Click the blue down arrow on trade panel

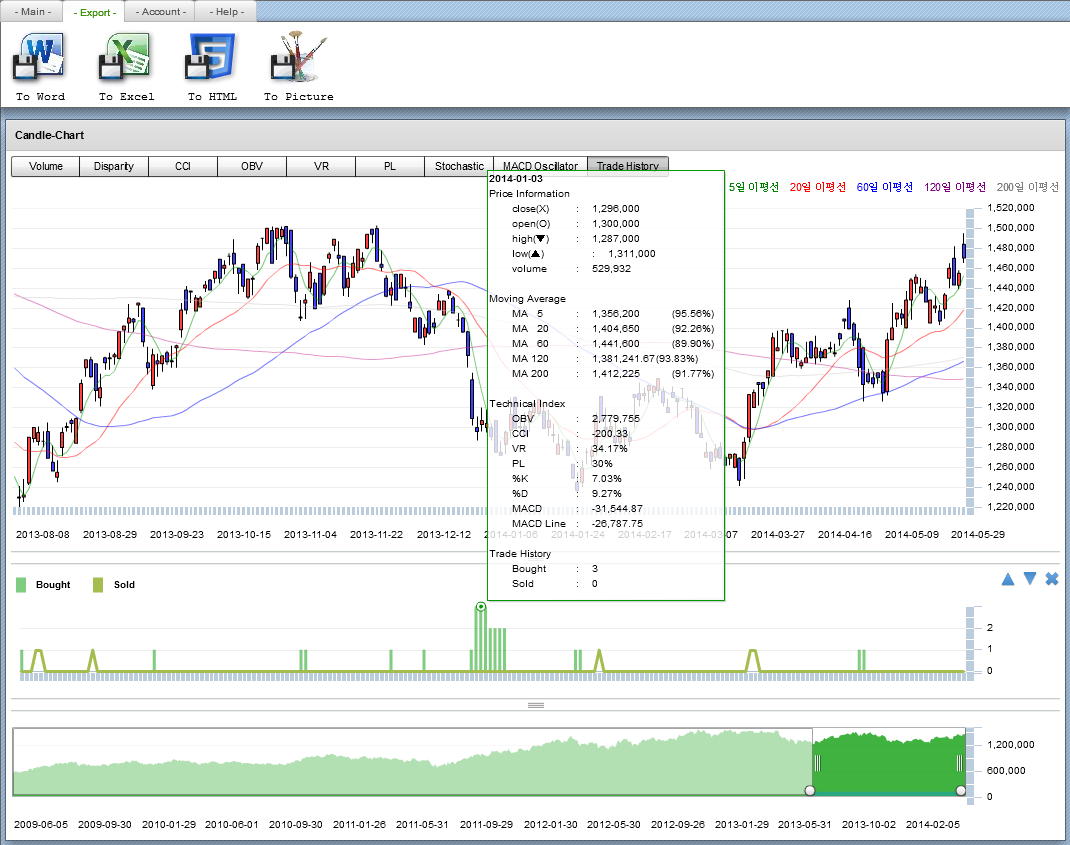coord(1029,579)
